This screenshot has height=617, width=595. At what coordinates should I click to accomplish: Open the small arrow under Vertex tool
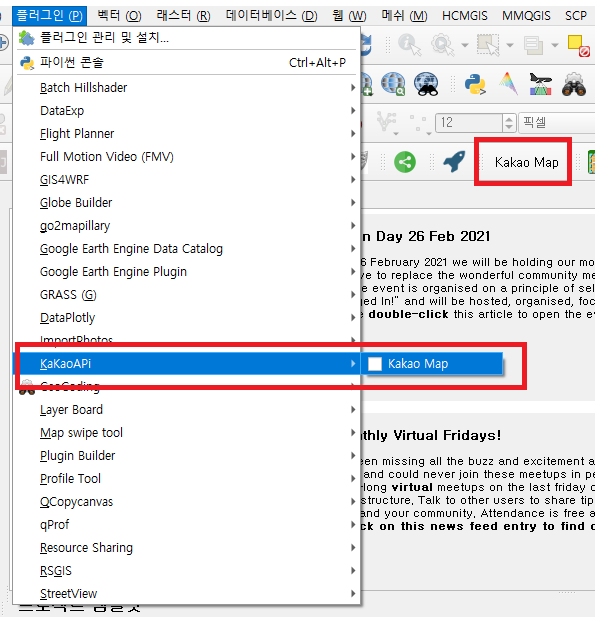pos(396,134)
